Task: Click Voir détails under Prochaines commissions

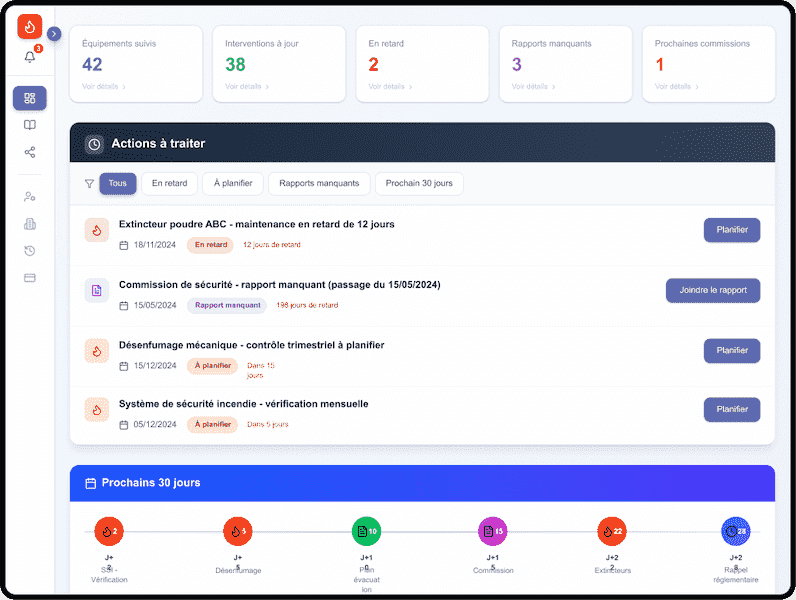Action: 676,87
